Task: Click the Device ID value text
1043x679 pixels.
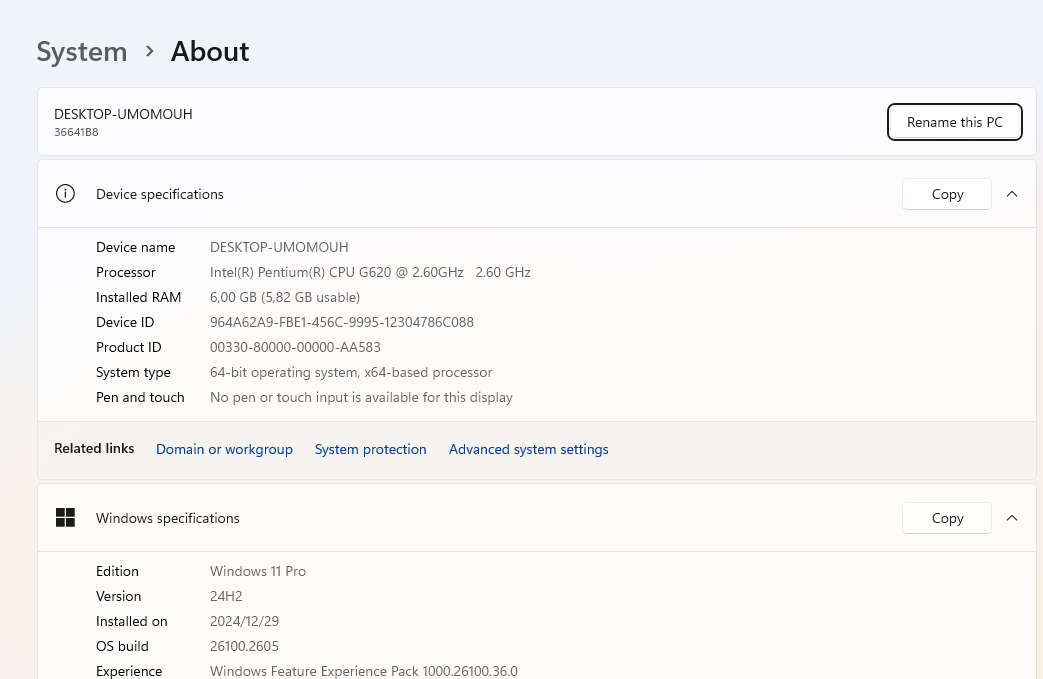Action: coord(341,322)
